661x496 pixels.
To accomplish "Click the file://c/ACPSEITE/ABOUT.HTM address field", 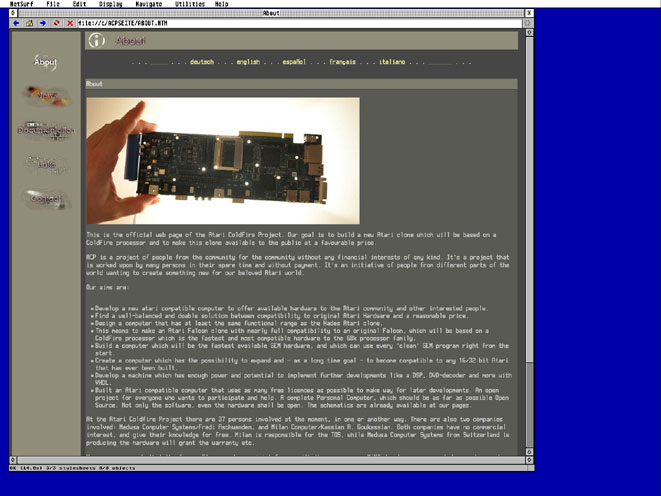I will (x=299, y=23).
